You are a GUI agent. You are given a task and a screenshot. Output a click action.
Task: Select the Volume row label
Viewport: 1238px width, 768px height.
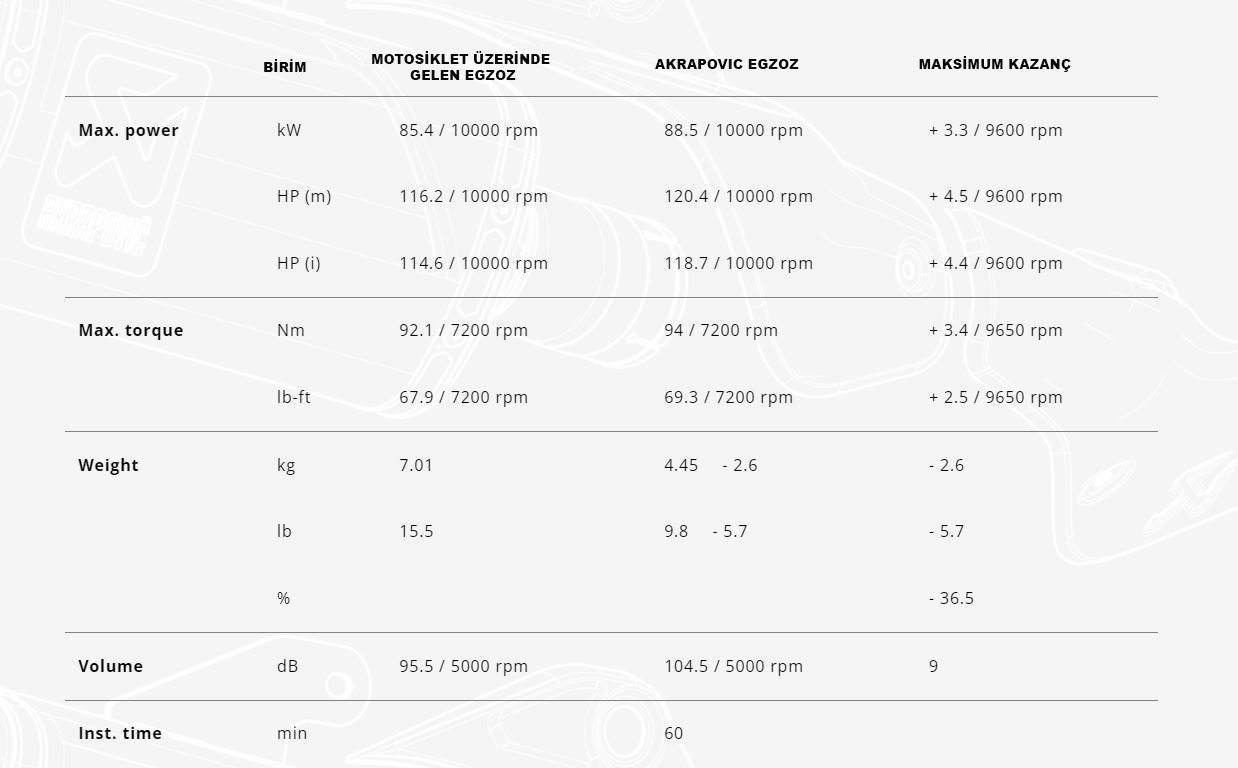click(x=110, y=666)
